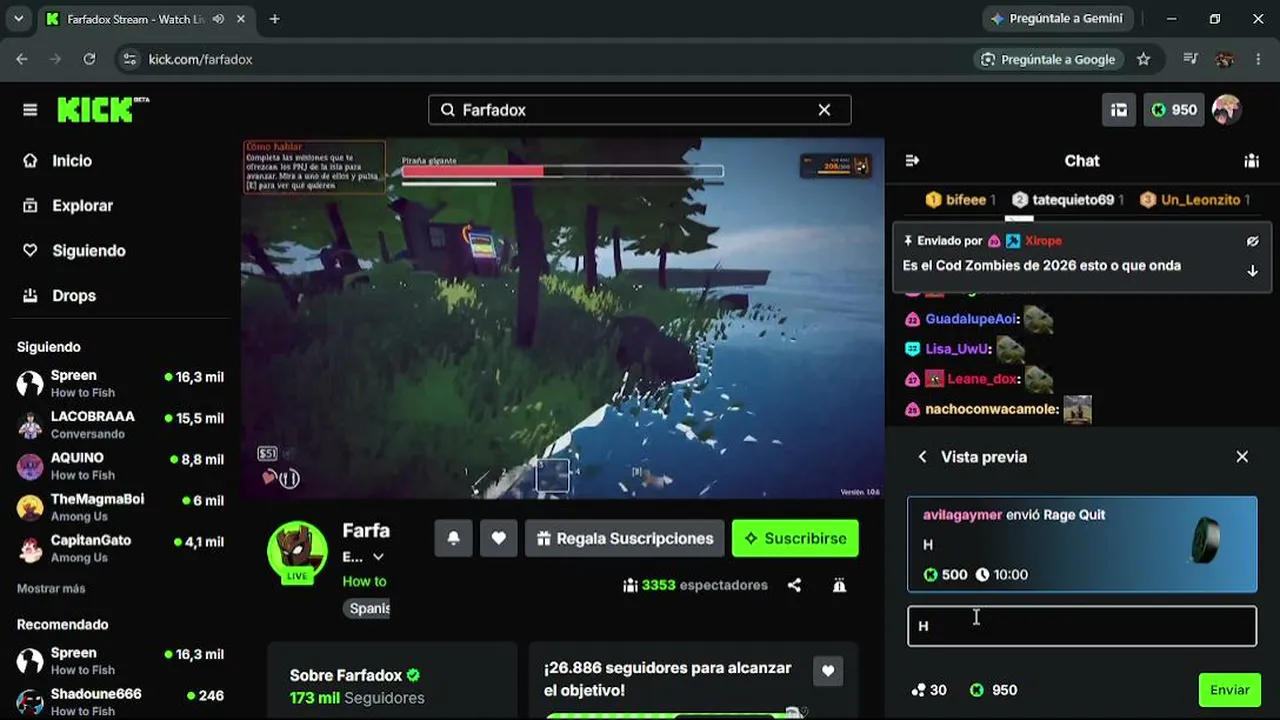Viewport: 1280px width, 720px height.
Task: Open TheMagmaBoi channel in sidebar
Action: [120, 507]
